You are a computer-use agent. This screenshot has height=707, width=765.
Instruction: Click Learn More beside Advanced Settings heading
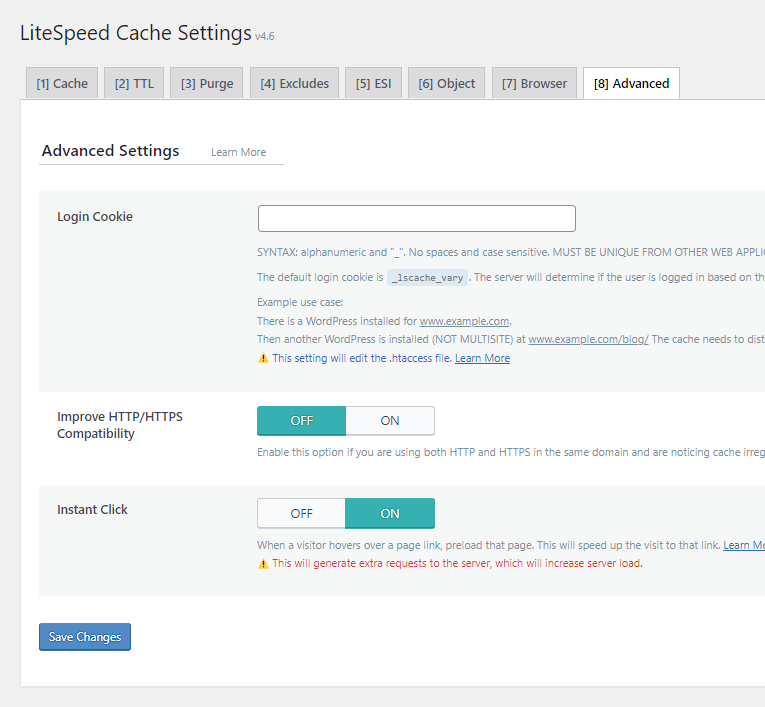point(239,152)
